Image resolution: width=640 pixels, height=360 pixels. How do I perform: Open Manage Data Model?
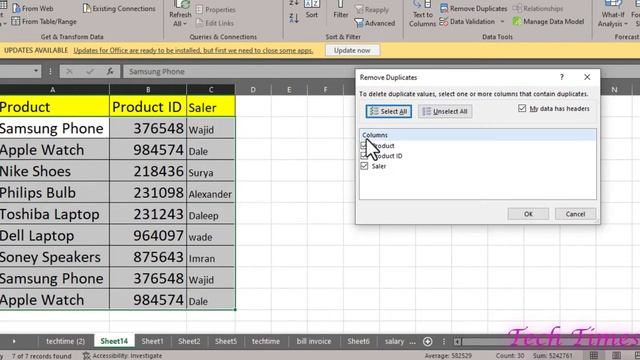tap(549, 21)
